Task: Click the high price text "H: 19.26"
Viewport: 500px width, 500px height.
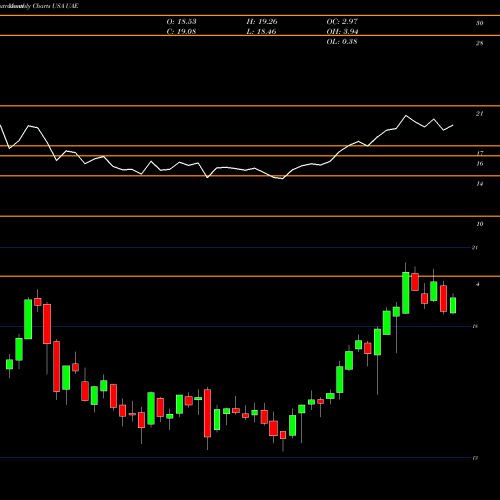Action: (262, 22)
